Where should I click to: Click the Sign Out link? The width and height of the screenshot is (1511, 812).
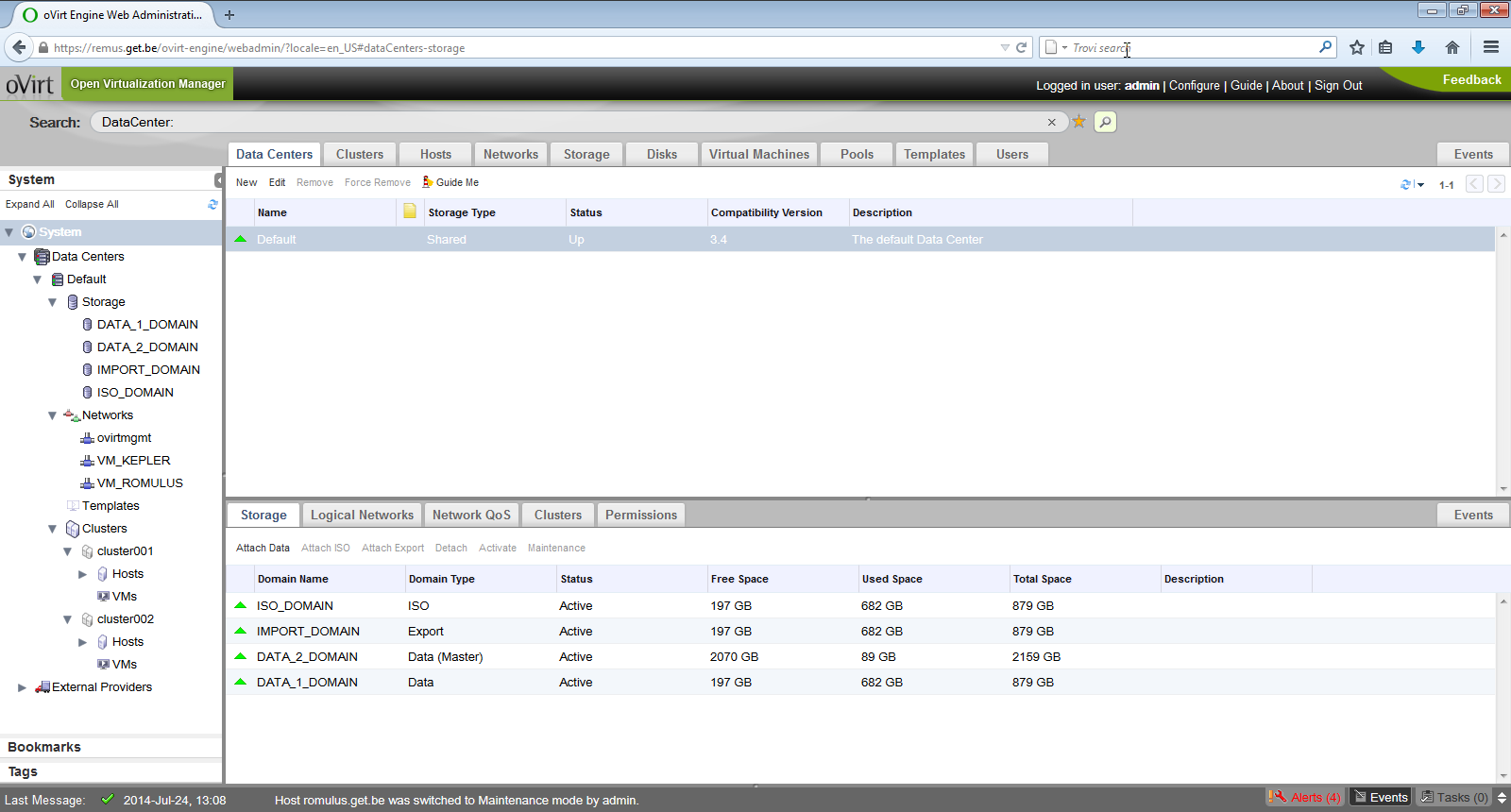click(x=1338, y=85)
